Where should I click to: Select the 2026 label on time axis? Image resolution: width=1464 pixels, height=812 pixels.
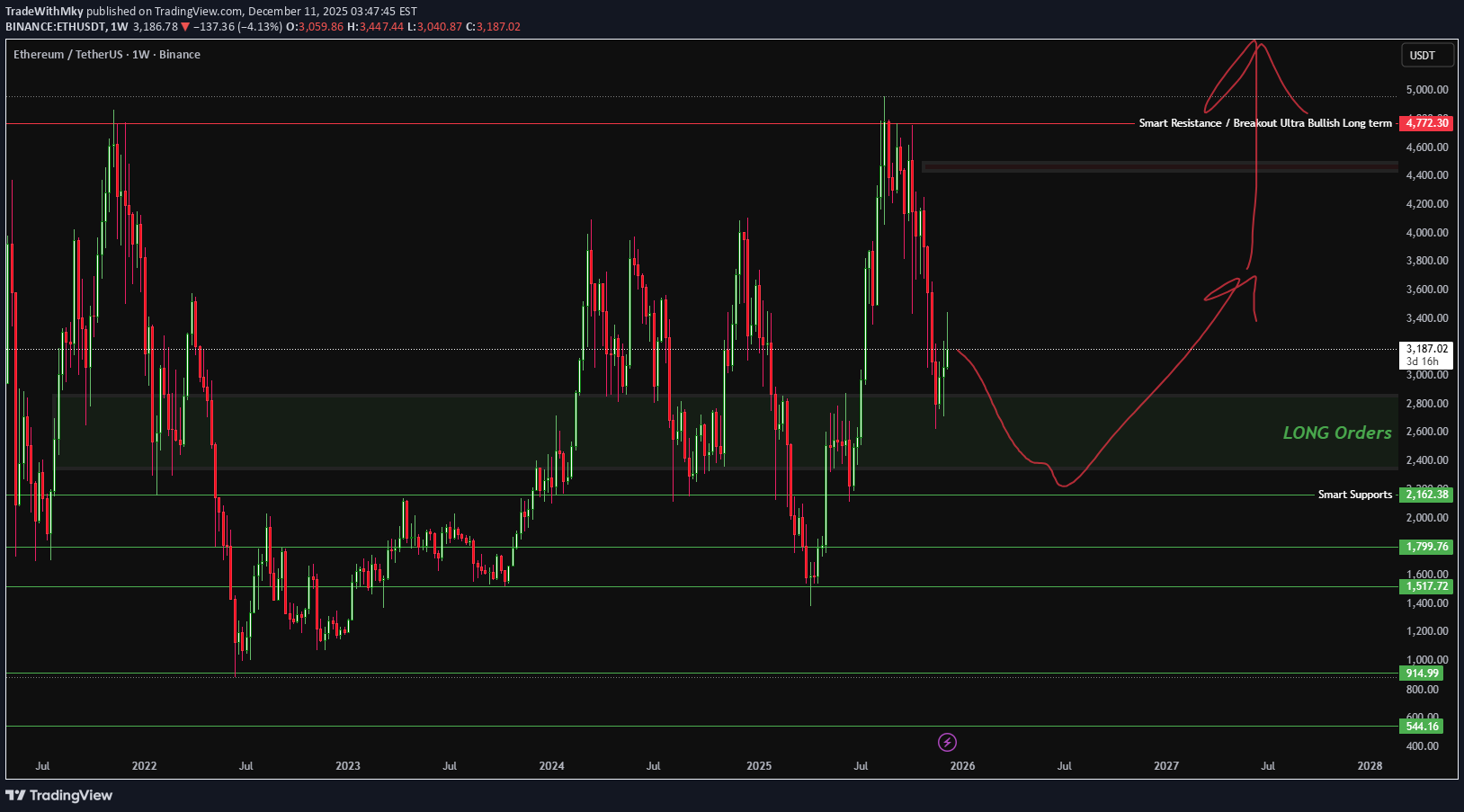coord(962,766)
